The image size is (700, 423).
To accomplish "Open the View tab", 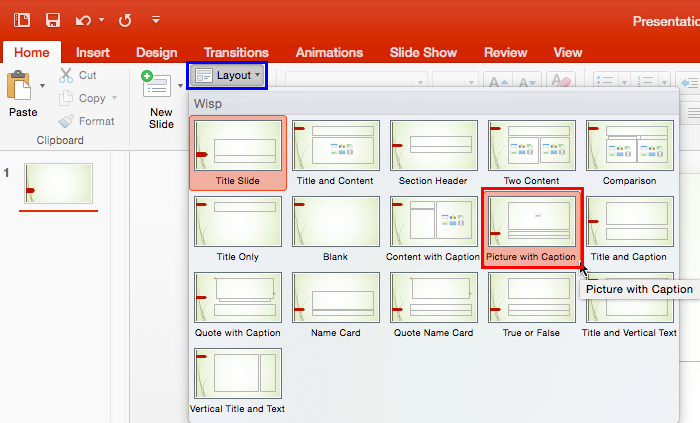I will pos(568,53).
